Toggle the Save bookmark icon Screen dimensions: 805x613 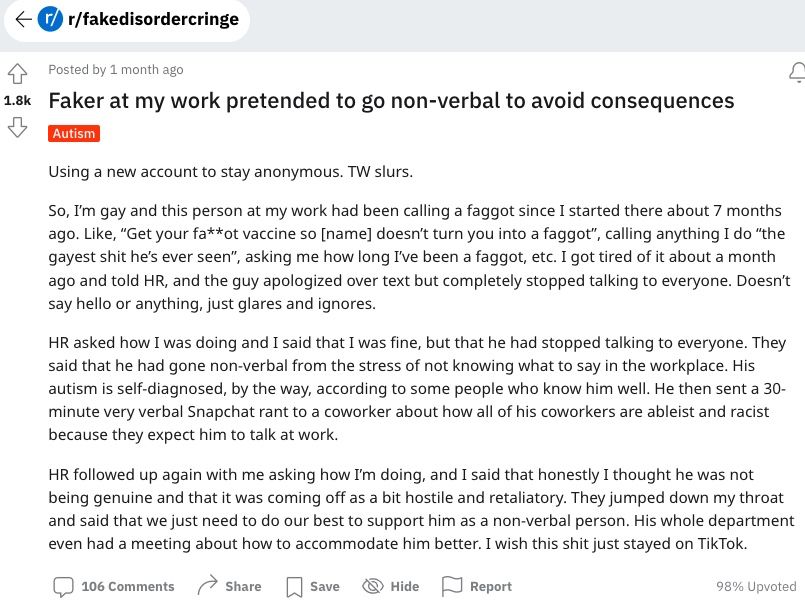(x=295, y=587)
